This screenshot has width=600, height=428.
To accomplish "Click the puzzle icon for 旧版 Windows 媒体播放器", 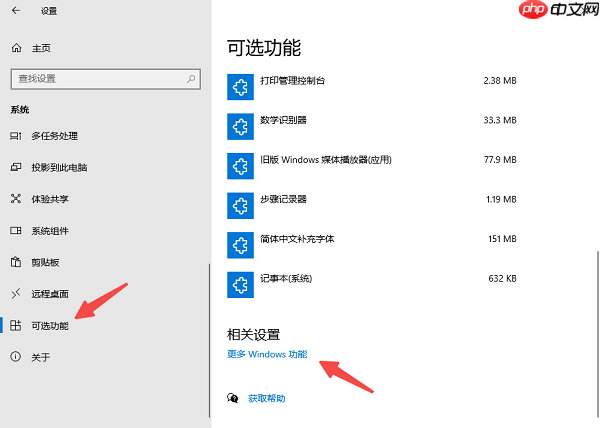I will [x=240, y=166].
